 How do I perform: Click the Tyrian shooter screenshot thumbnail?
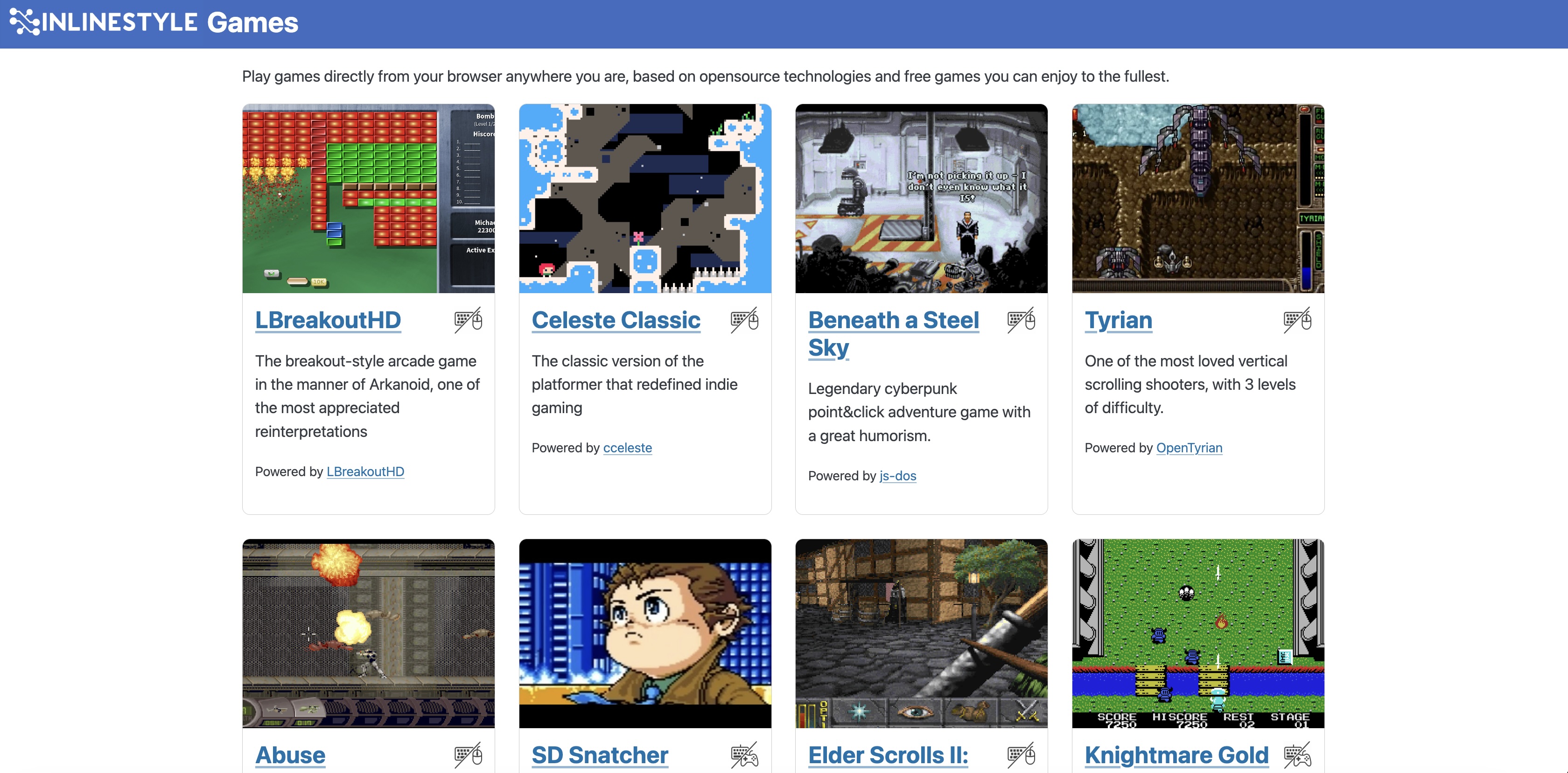point(1198,198)
